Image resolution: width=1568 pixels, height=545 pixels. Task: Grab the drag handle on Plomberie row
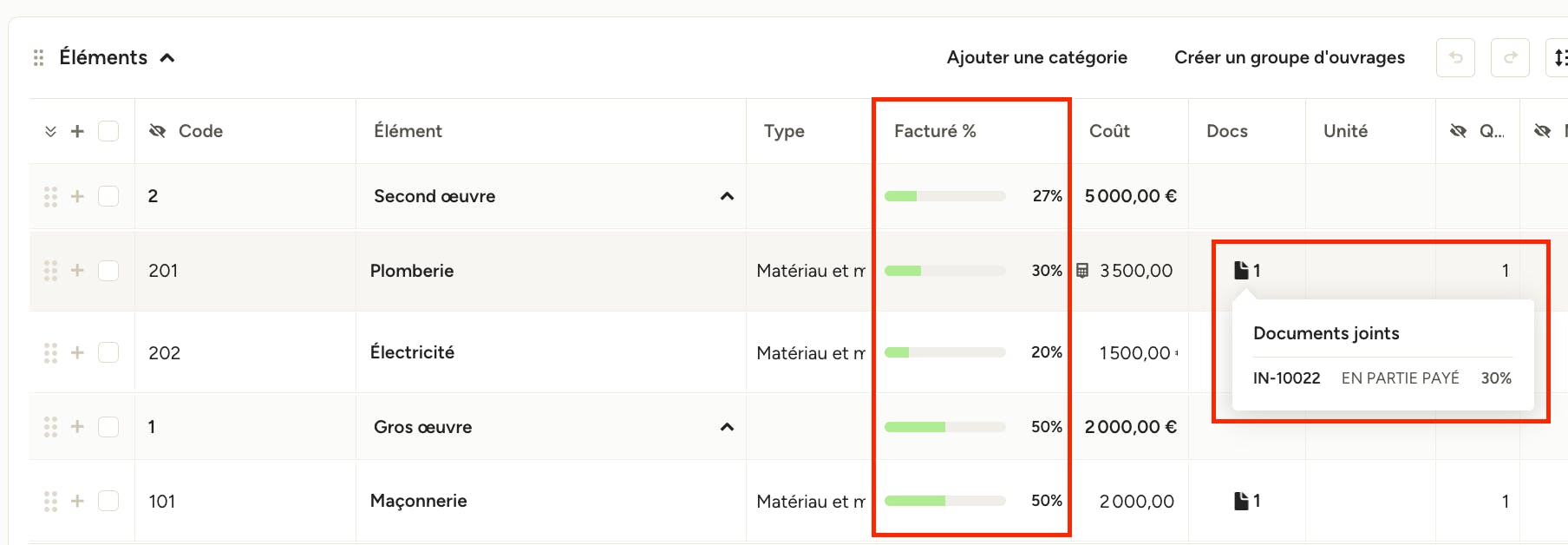(x=50, y=271)
